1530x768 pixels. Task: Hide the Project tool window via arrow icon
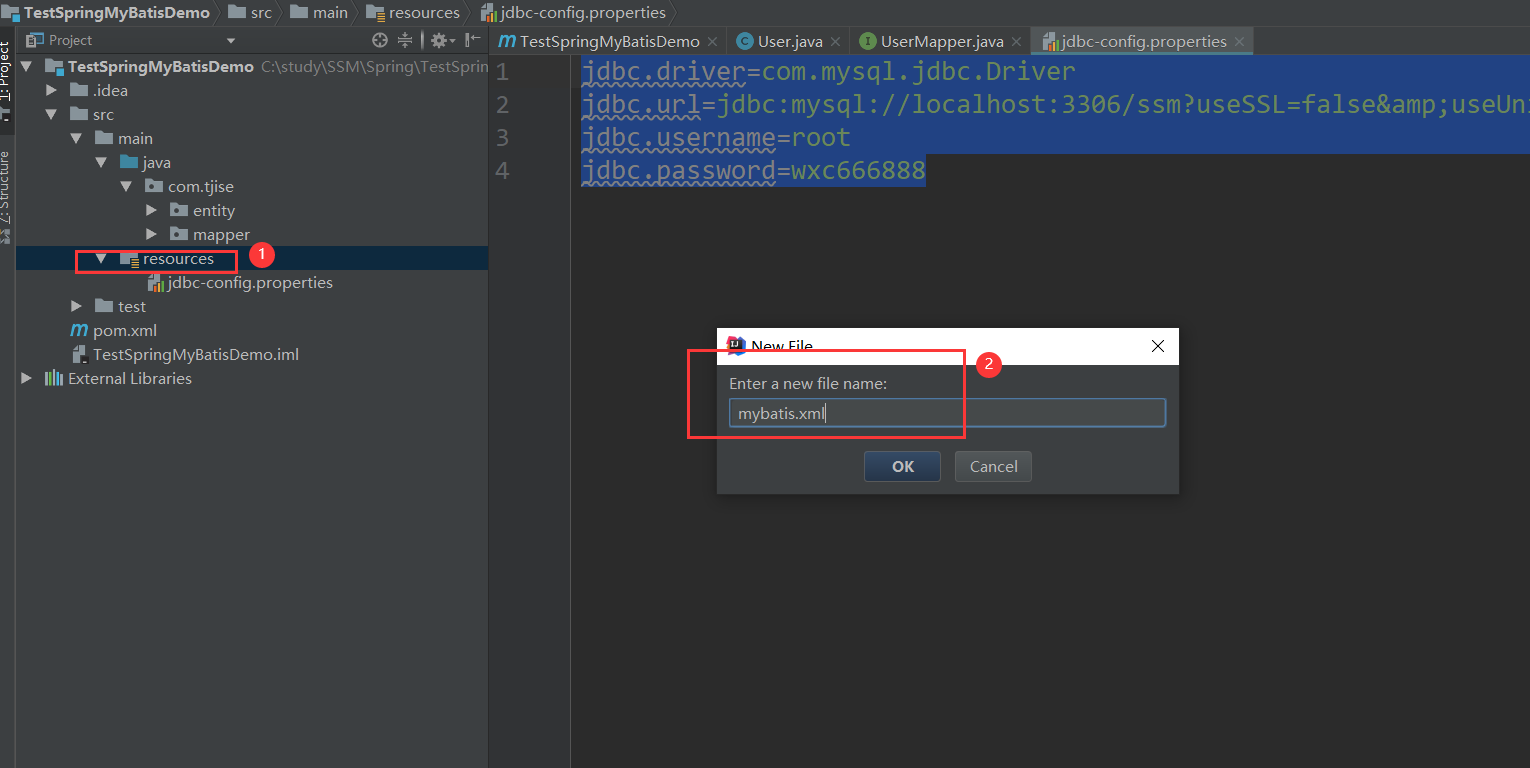(x=473, y=40)
